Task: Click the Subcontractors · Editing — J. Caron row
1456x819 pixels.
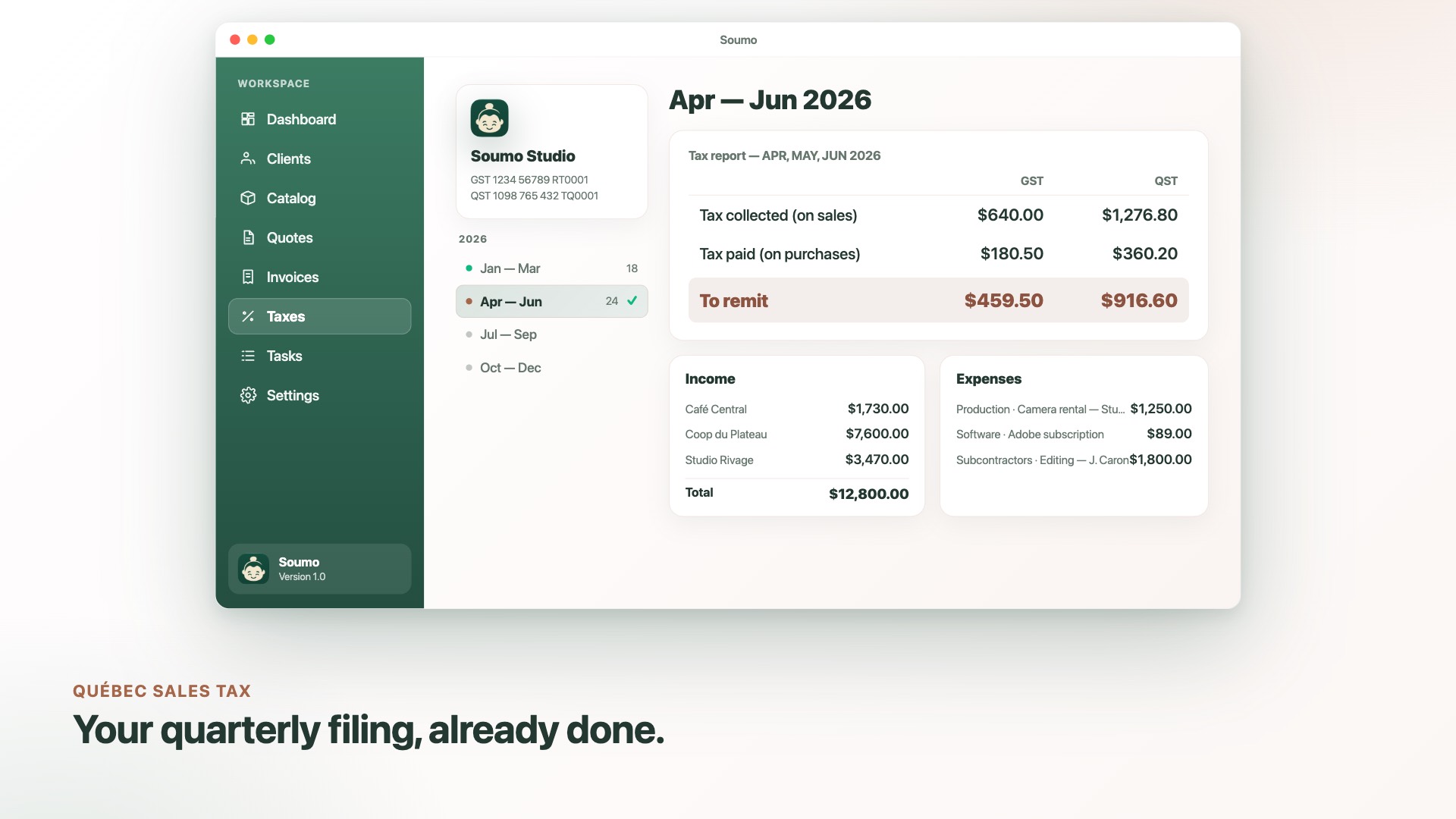Action: tap(1074, 460)
